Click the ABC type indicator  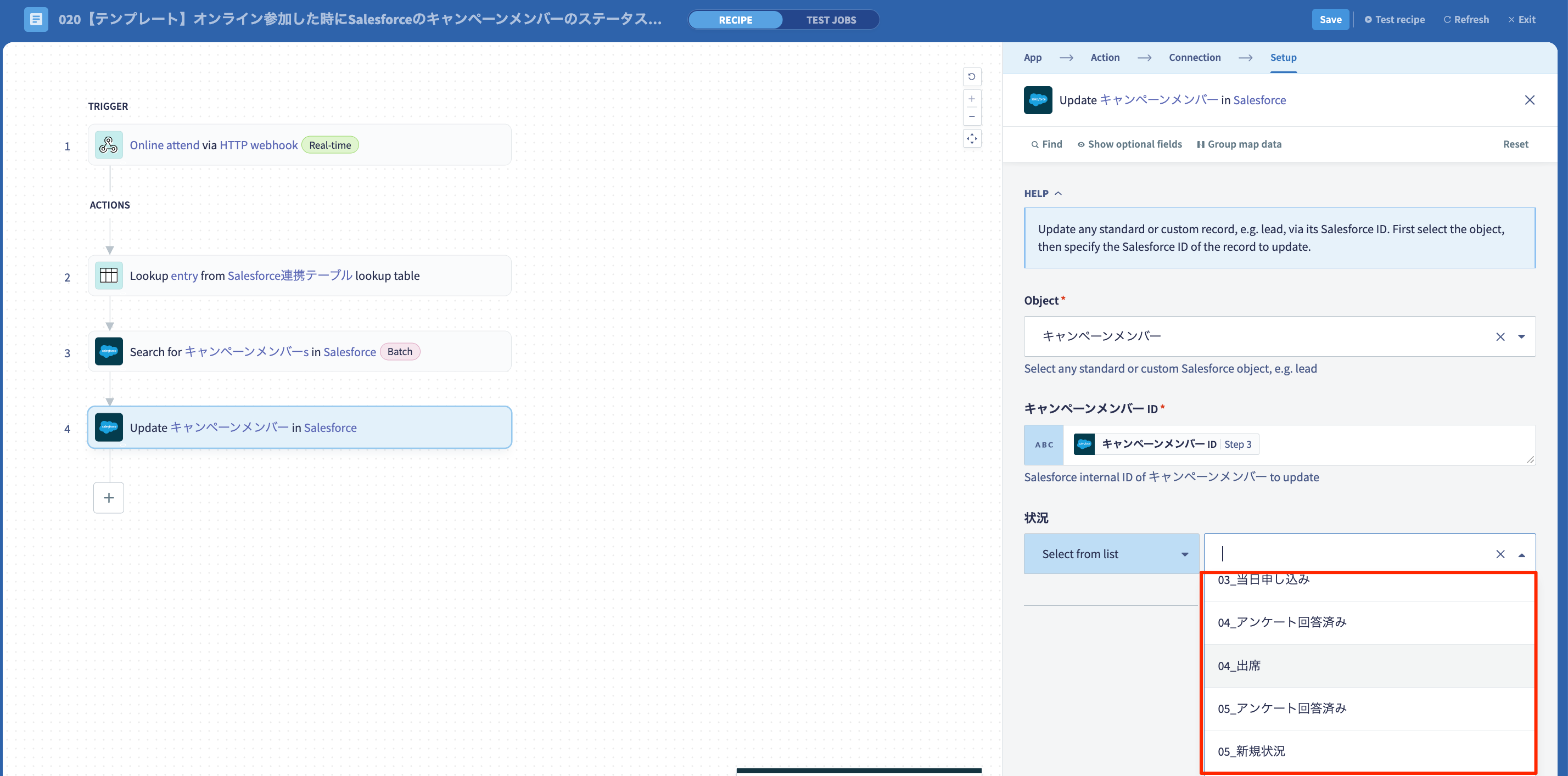tap(1044, 445)
